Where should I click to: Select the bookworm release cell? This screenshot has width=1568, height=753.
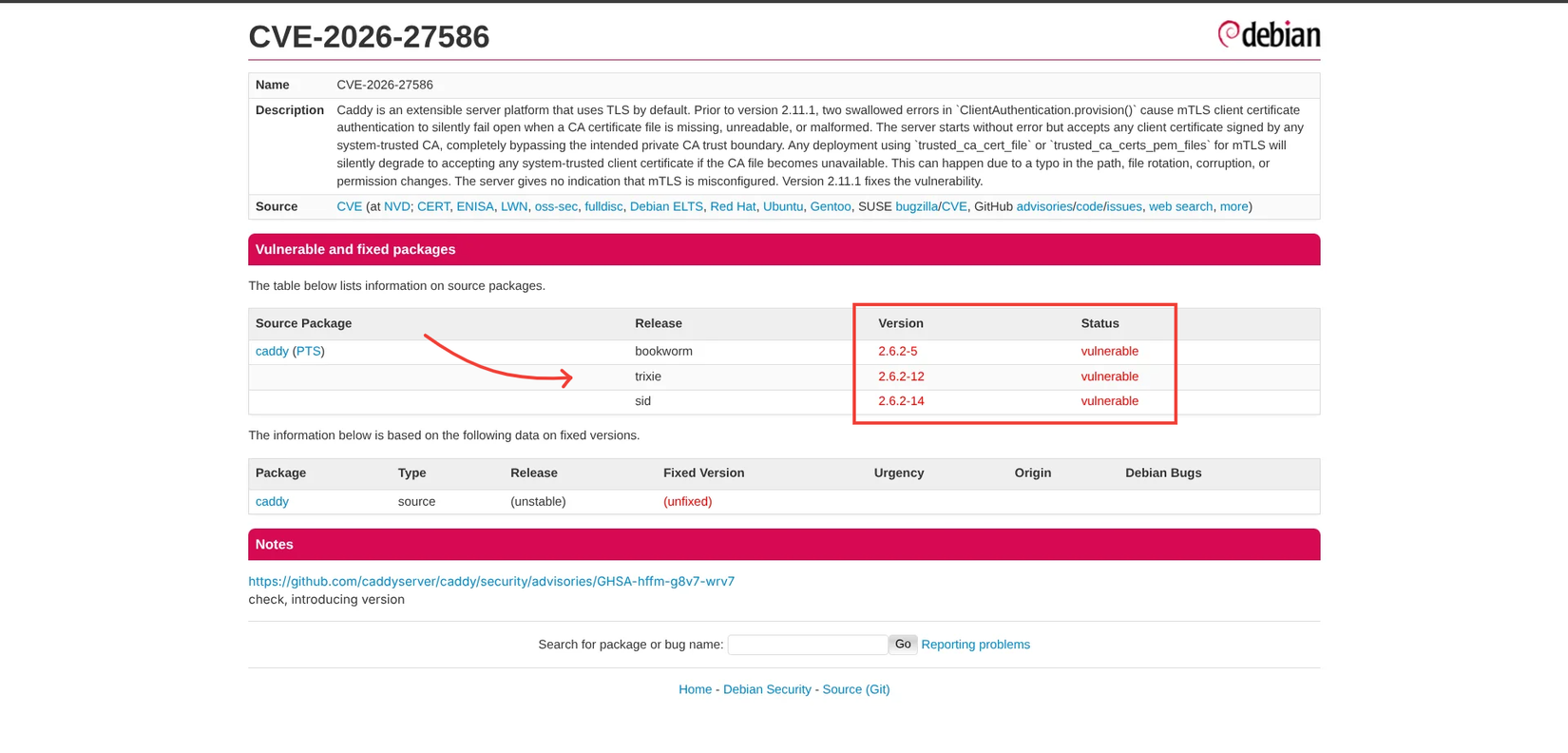[x=663, y=351]
